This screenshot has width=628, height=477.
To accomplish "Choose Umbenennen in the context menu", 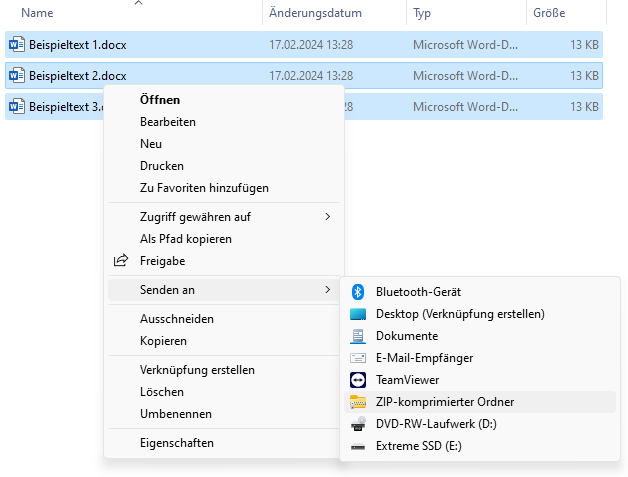I will click(x=176, y=414).
